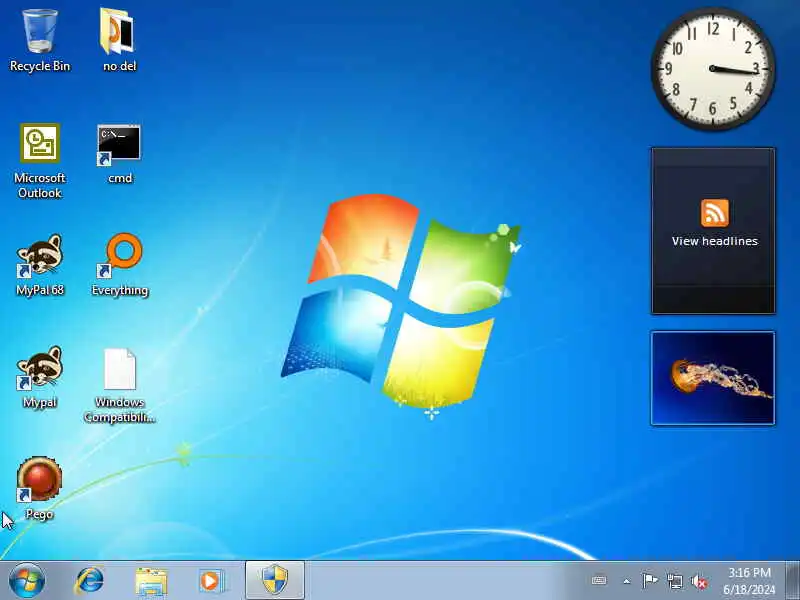Viewport: 800px width, 600px height.
Task: Open the Action Center flag icon
Action: pyautogui.click(x=650, y=581)
